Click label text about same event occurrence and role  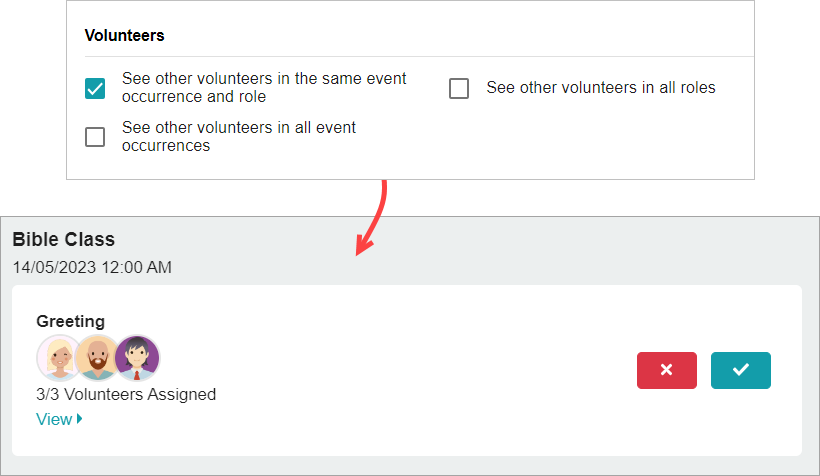264,87
